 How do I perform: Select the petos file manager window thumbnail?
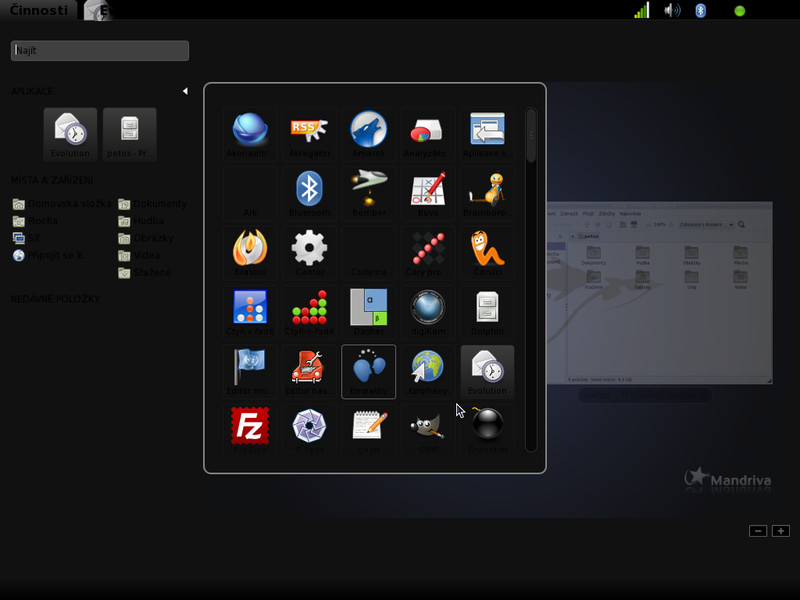pos(659,293)
